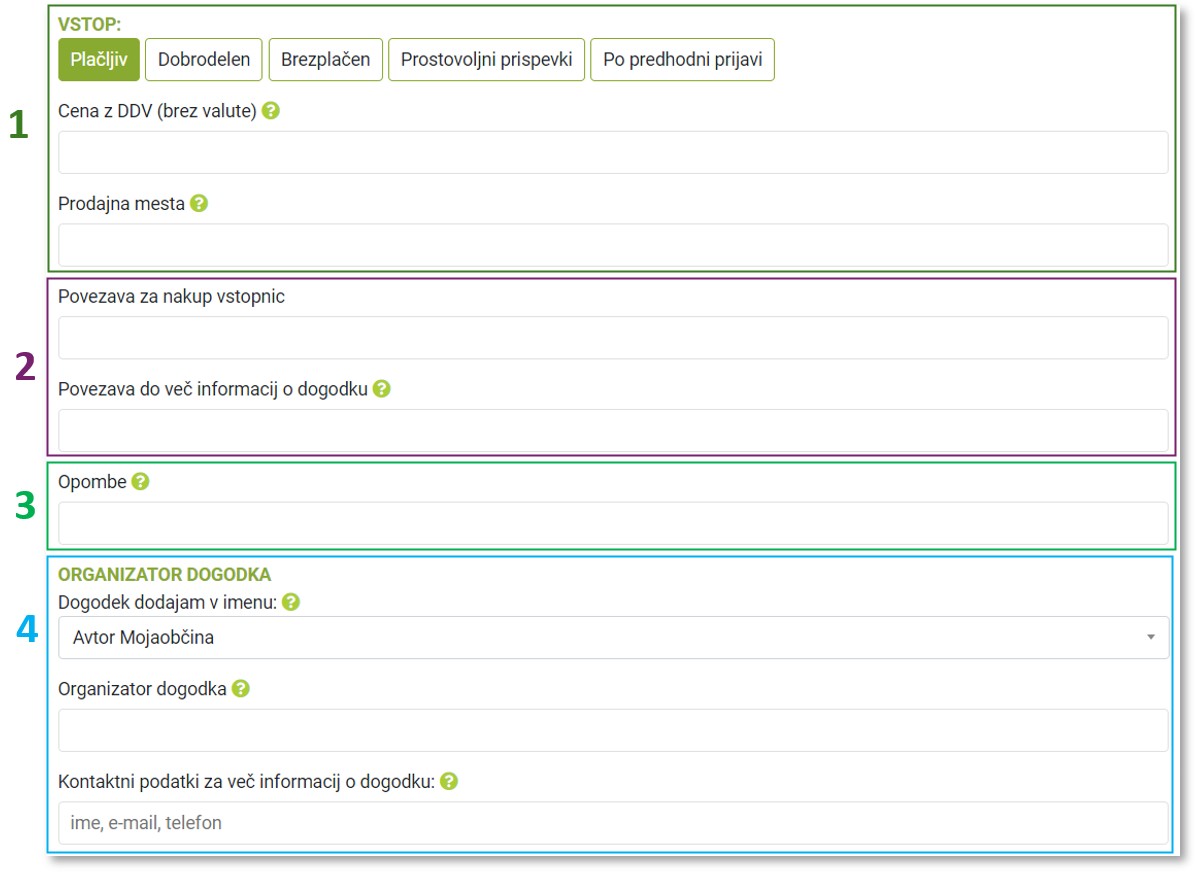Focus the Povezava za nakup vstopnic field

click(612, 338)
